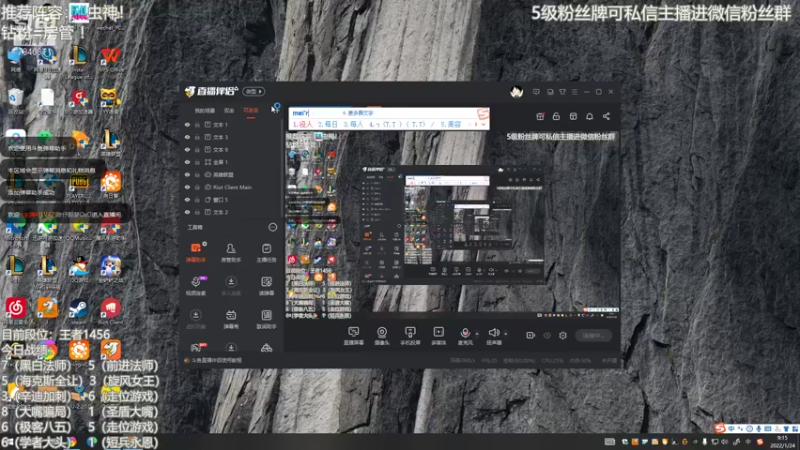800x450 pixels.
Task: Hide the 文本 9 source
Action: click(187, 149)
